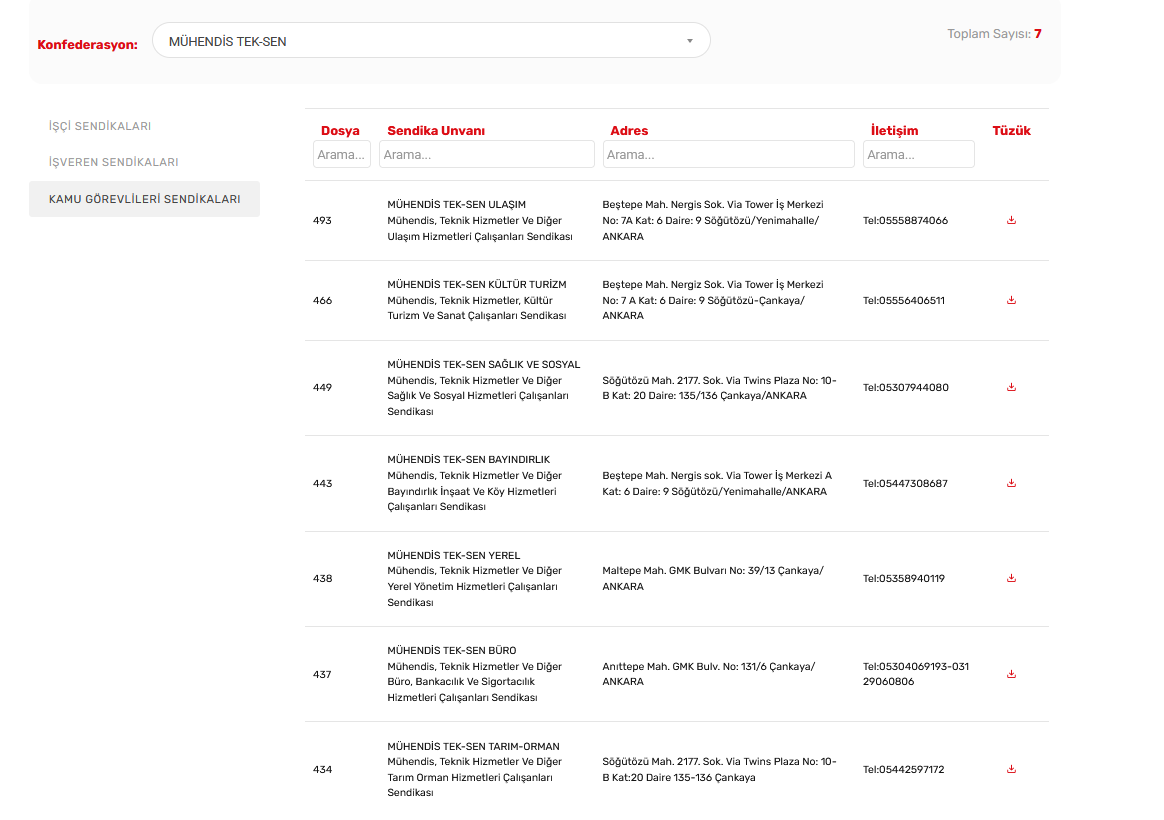Screen dimensions: 1164x820
Task: Click the İletişim column header
Action: pyautogui.click(x=894, y=131)
